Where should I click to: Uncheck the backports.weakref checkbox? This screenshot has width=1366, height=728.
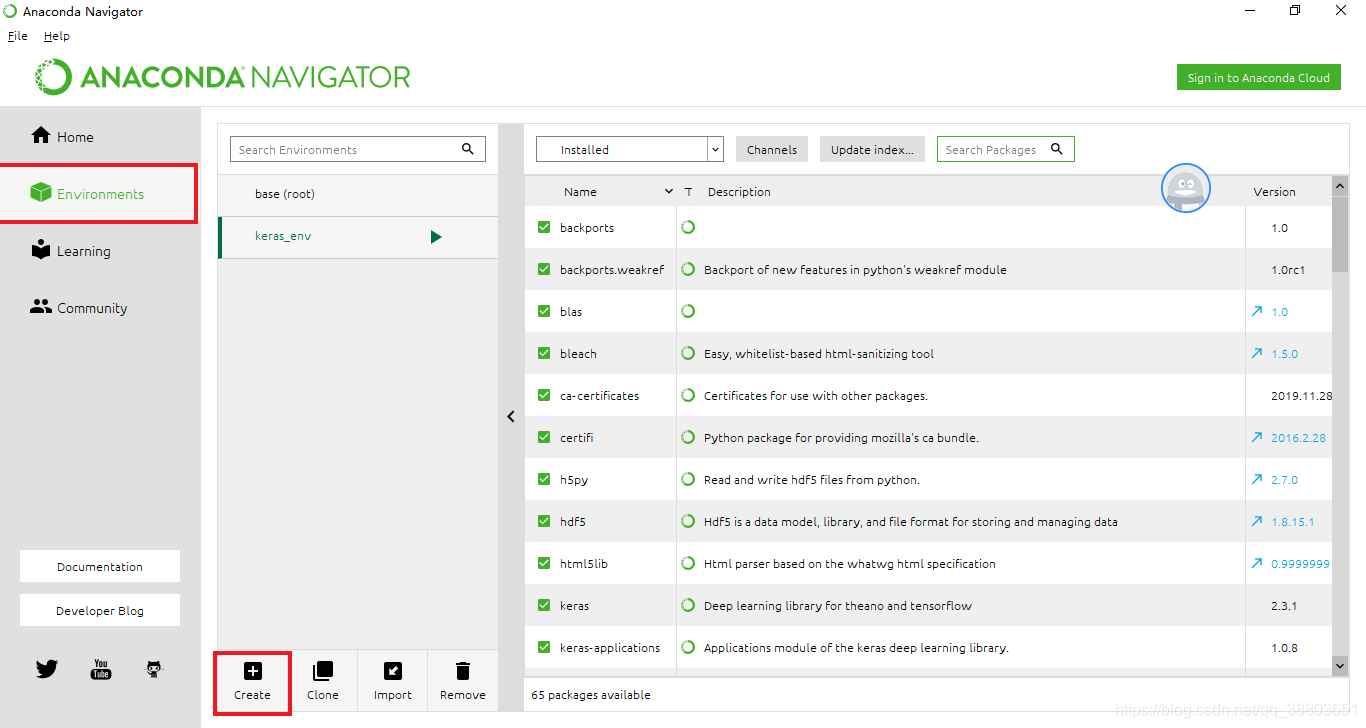pyautogui.click(x=544, y=269)
